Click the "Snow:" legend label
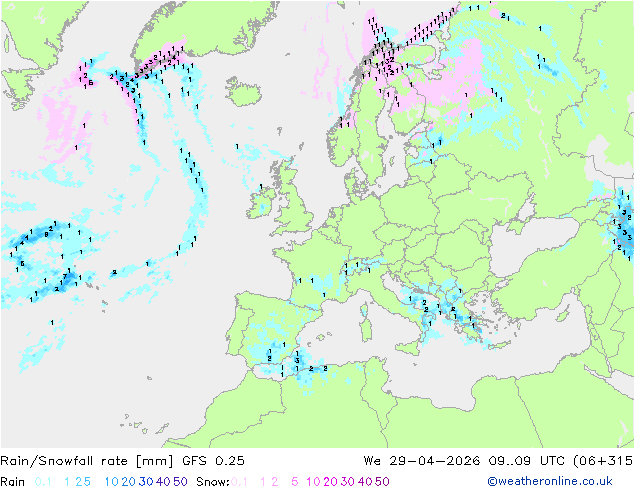Image resolution: width=634 pixels, height=490 pixels. 213,482
